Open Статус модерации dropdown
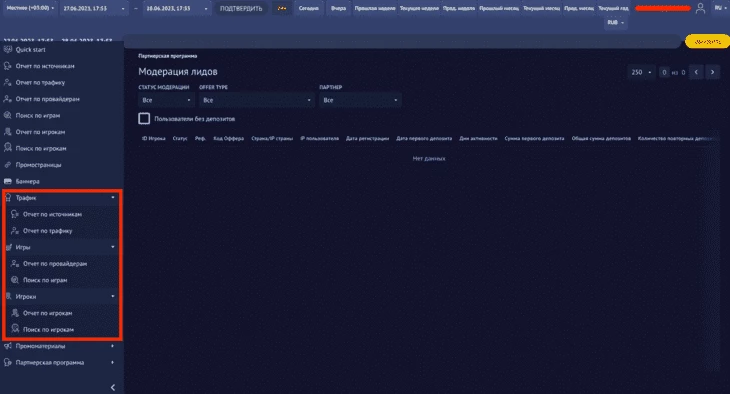Viewport: 730px width, 394px height. click(x=166, y=100)
